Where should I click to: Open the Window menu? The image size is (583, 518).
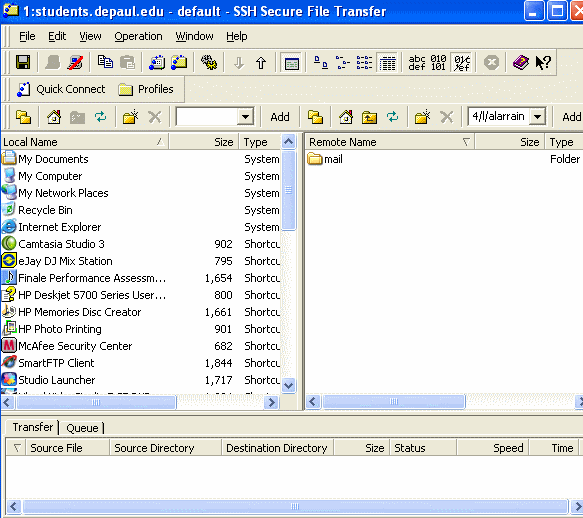coord(194,36)
